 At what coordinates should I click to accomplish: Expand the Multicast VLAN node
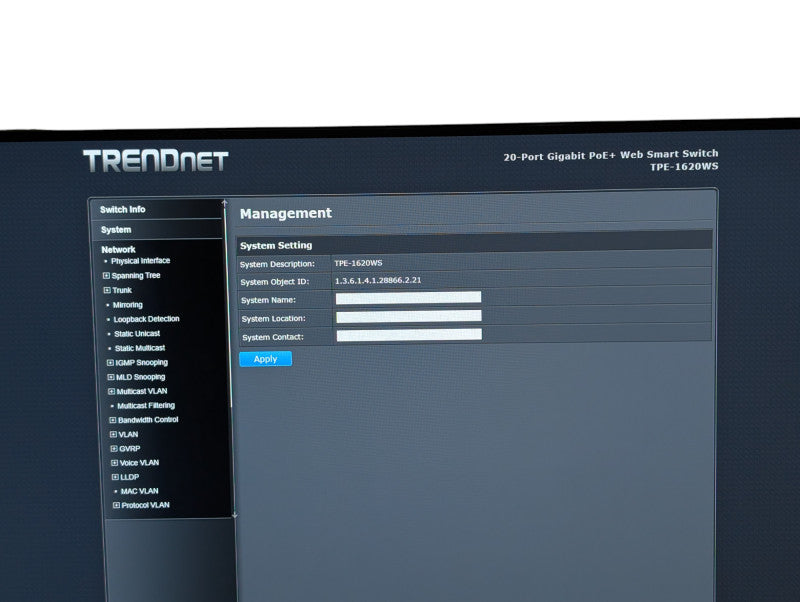[111, 391]
